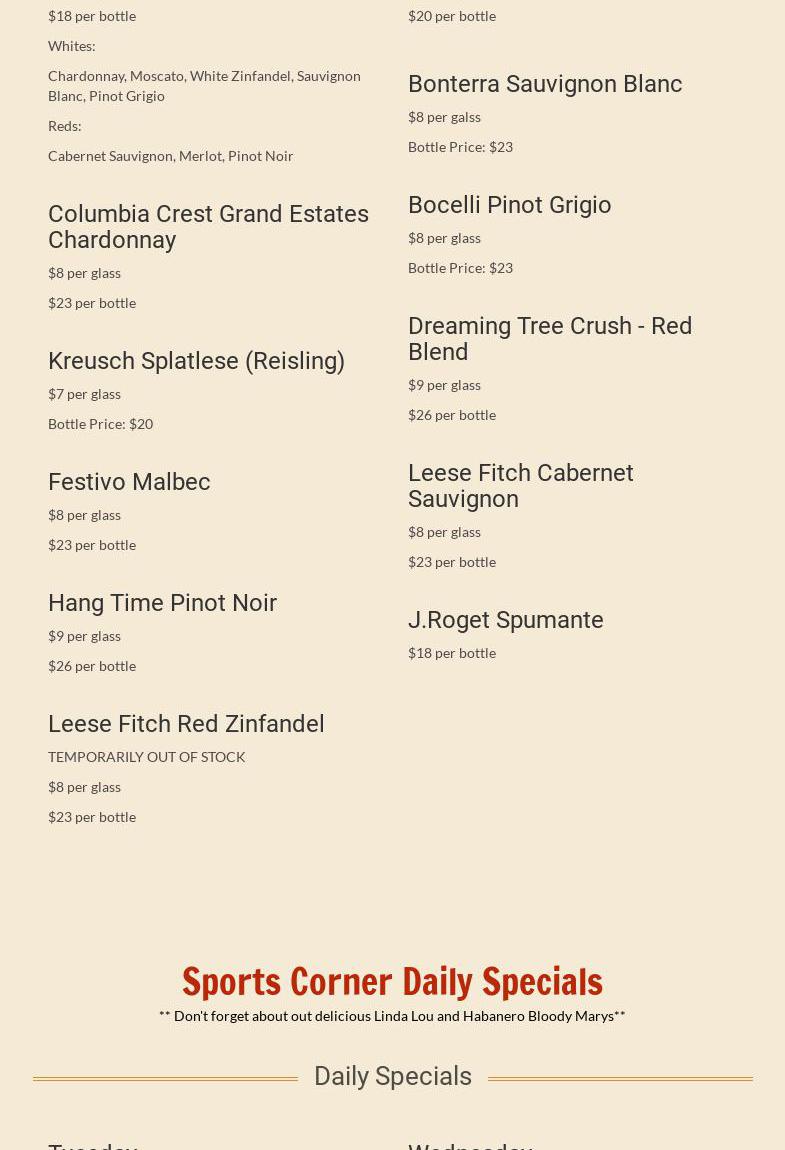Image resolution: width=785 pixels, height=1150 pixels.
Task: Click the "Whites:" label
Action: click(72, 46)
